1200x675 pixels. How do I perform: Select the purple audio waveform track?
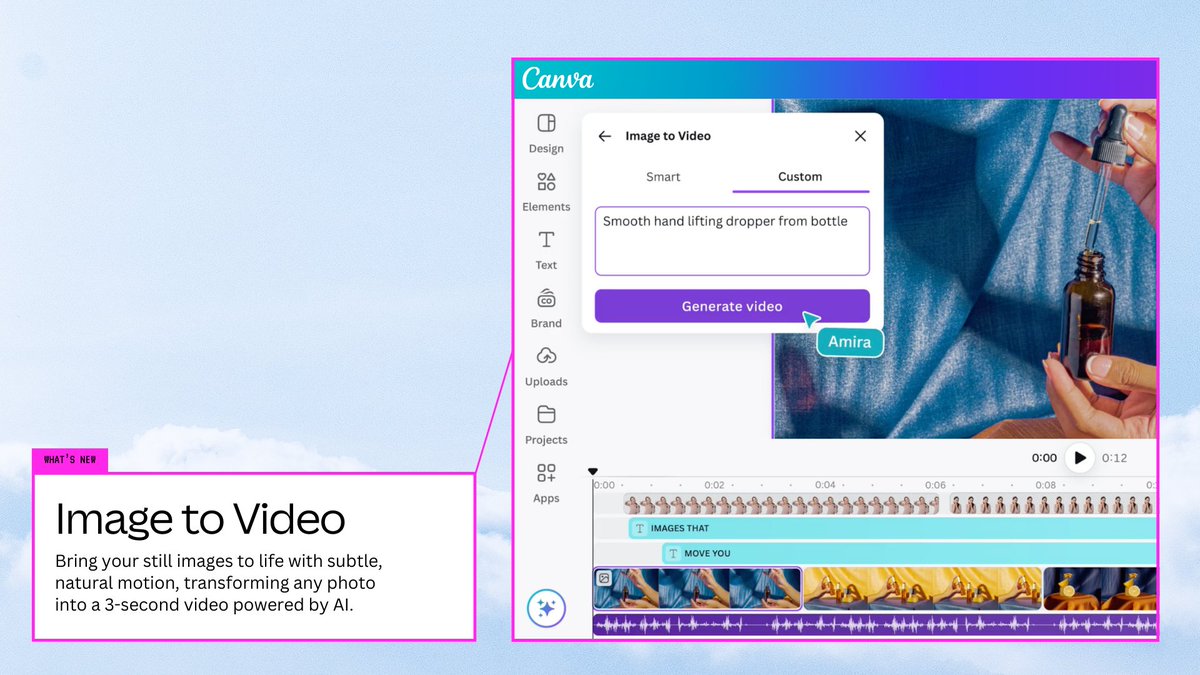(x=874, y=626)
